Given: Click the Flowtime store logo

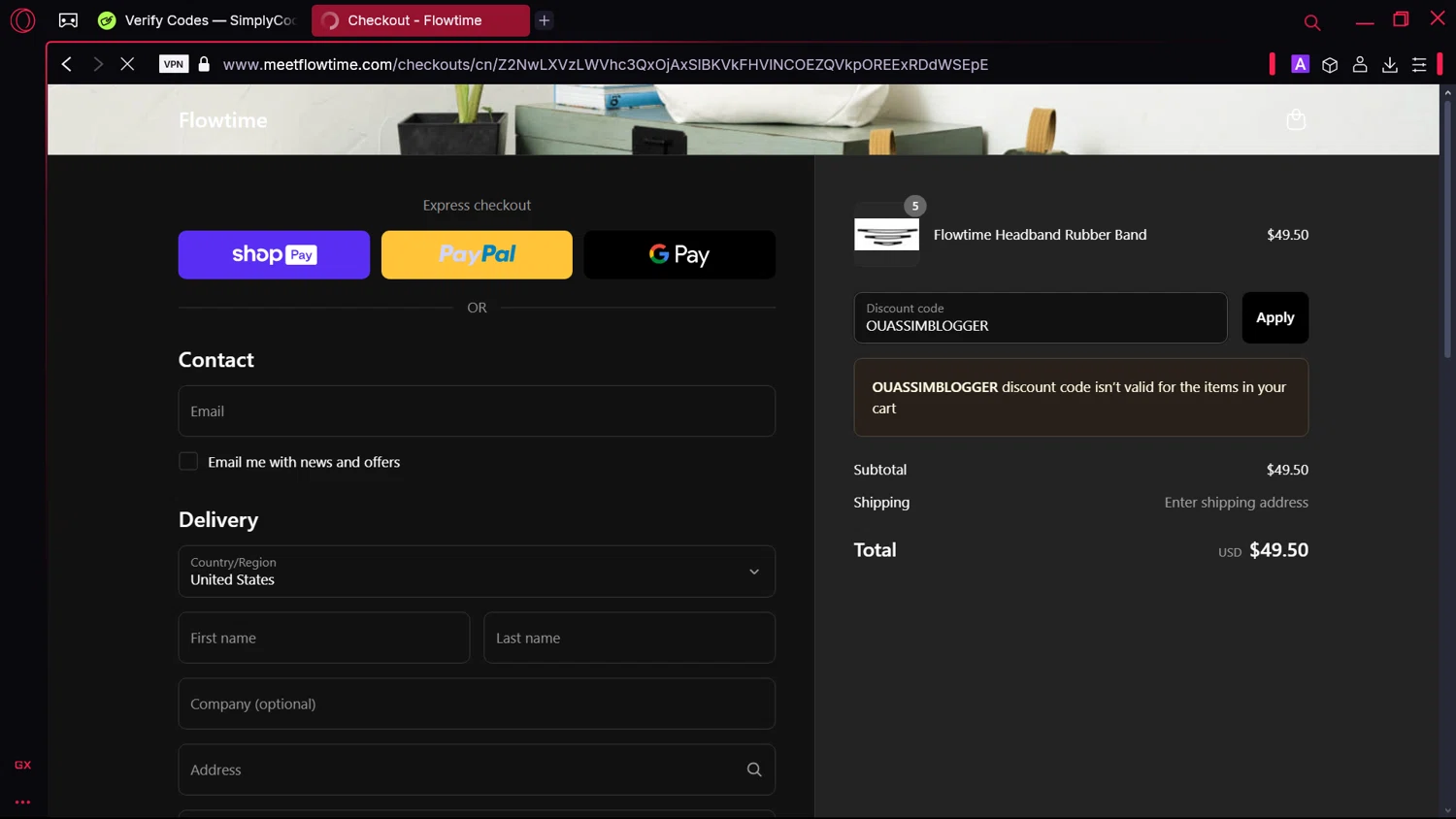Looking at the screenshot, I should (x=222, y=120).
